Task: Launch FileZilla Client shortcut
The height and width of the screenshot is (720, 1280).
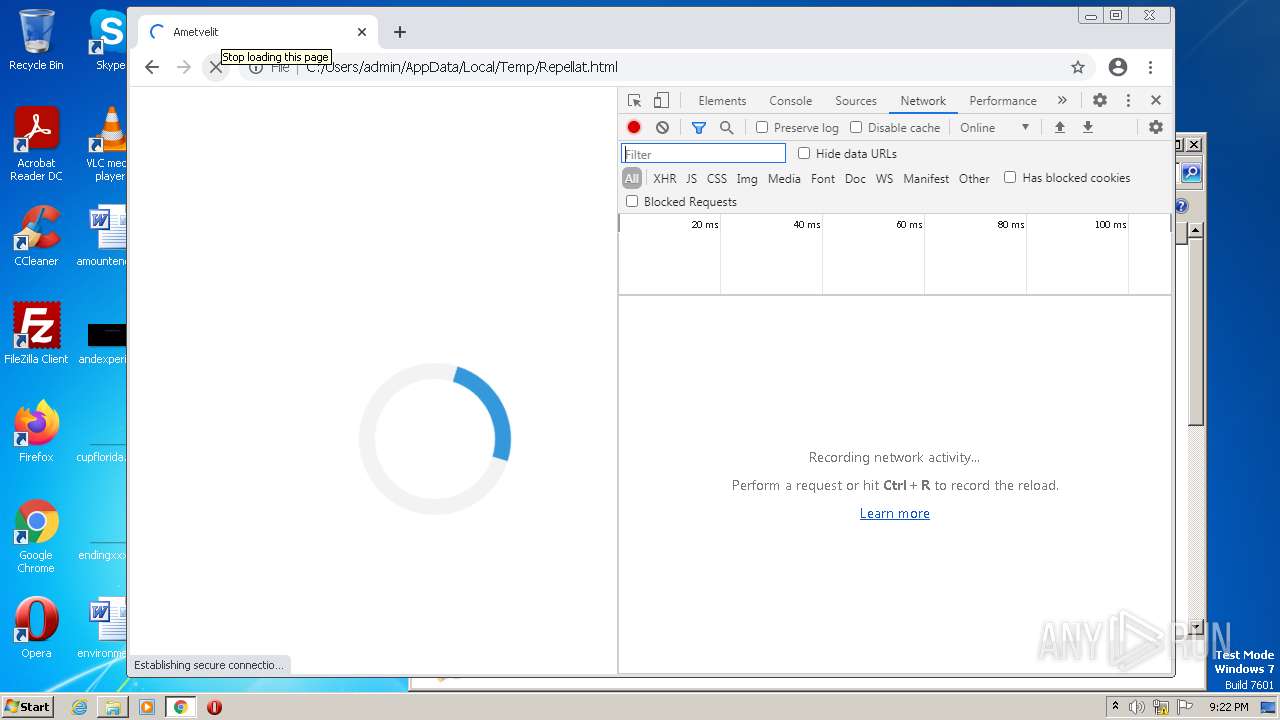Action: point(36,333)
